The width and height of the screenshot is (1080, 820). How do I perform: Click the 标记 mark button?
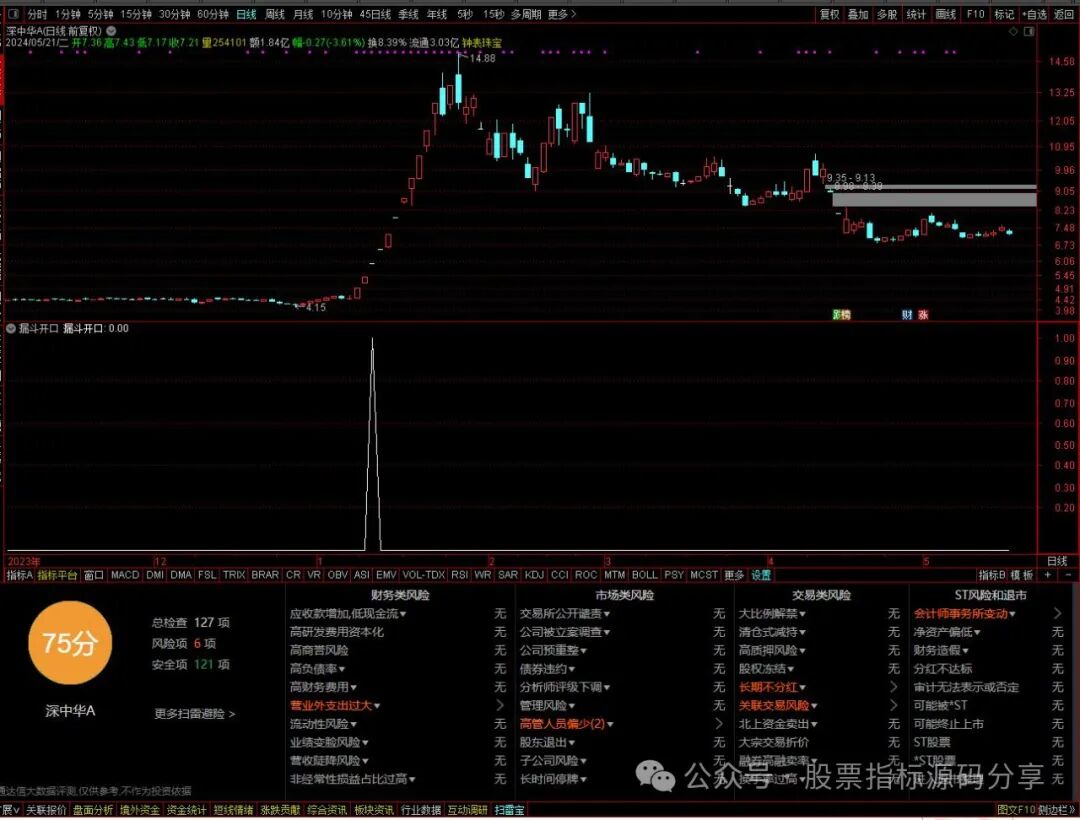coord(1004,14)
